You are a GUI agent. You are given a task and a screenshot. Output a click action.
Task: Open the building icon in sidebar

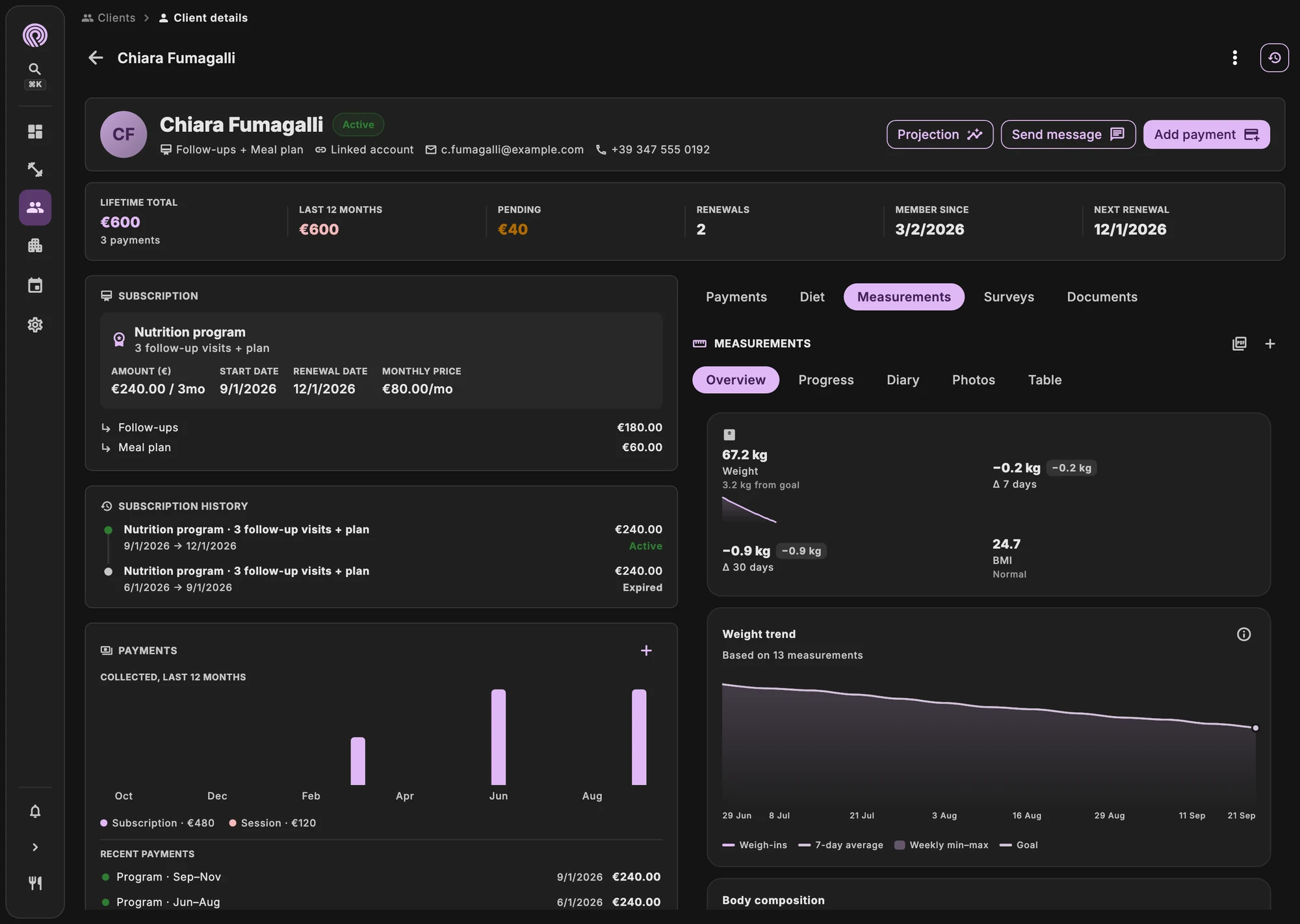coord(35,246)
